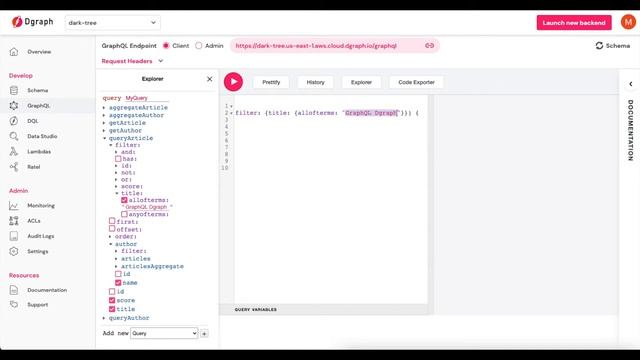Click the Prettify button
This screenshot has width=640, height=360.
coord(271,82)
